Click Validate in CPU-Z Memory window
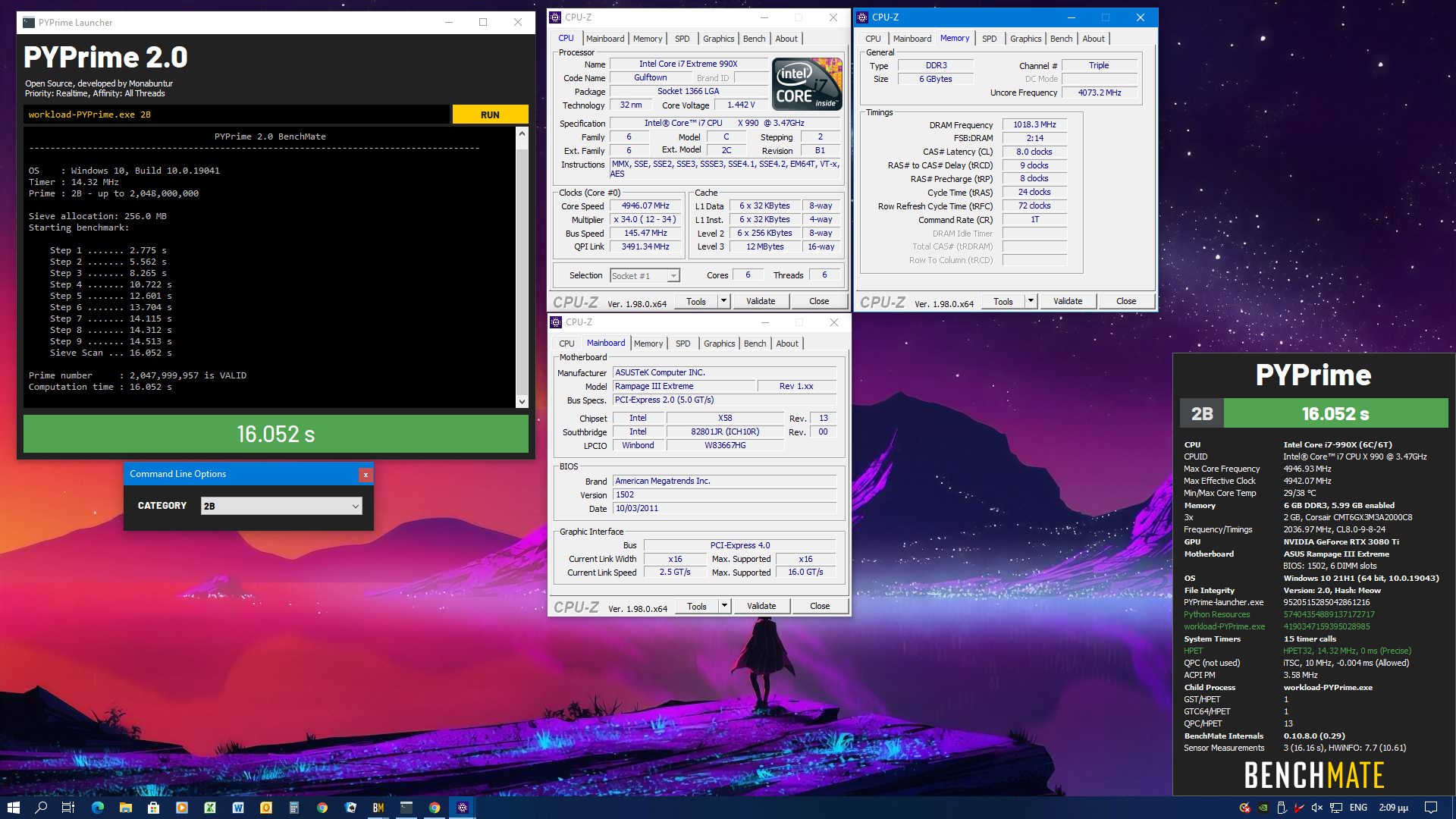 click(1068, 301)
